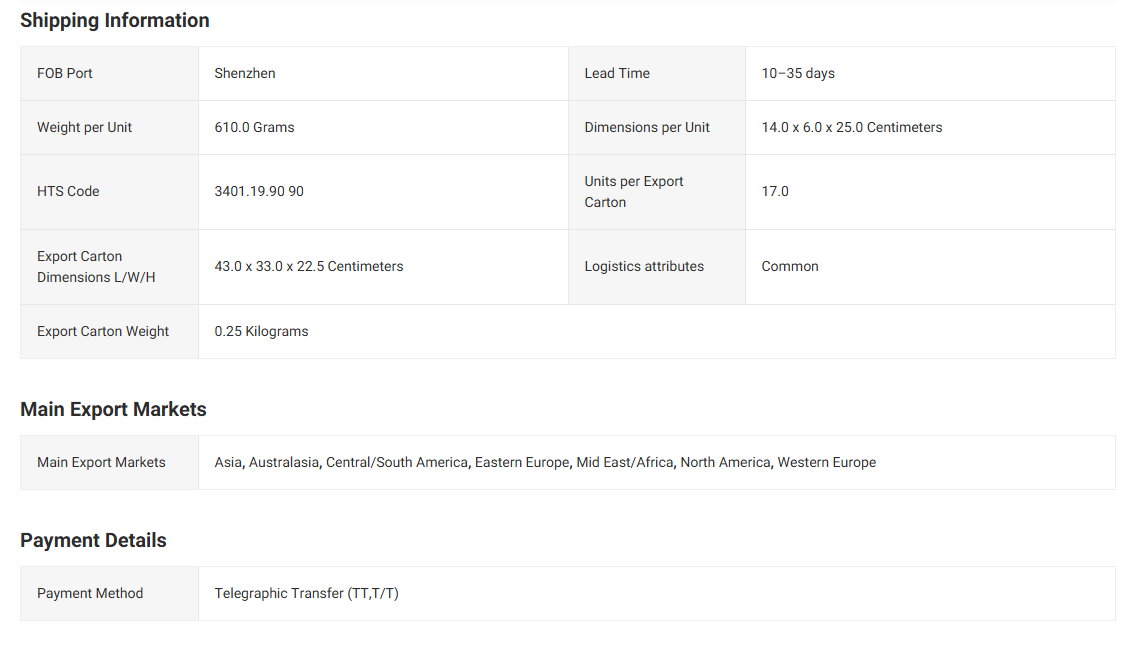The image size is (1136, 645).
Task: Select the Dimensions per Unit label
Action: pos(647,127)
